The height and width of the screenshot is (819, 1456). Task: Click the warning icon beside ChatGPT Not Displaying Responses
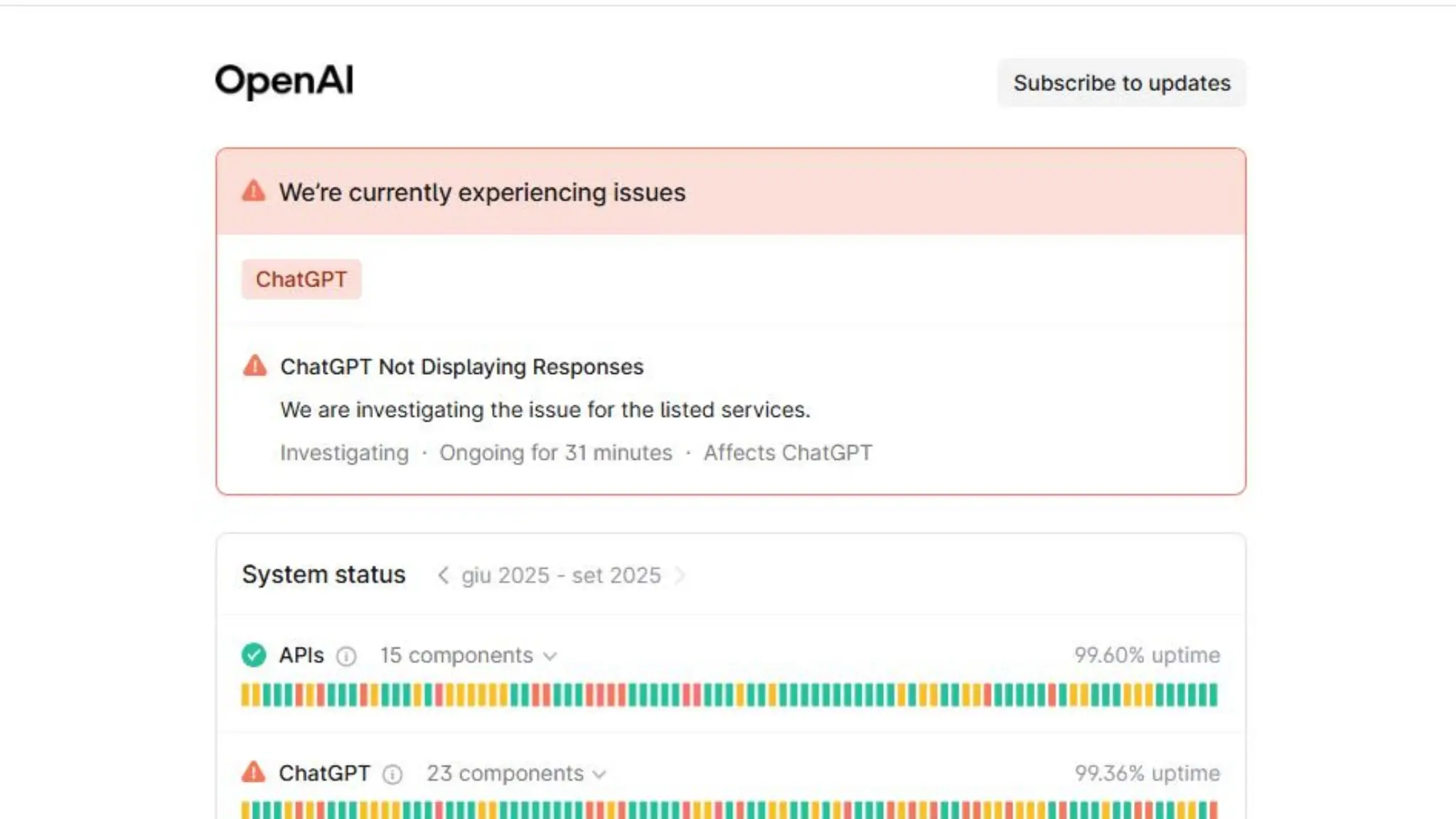point(255,365)
